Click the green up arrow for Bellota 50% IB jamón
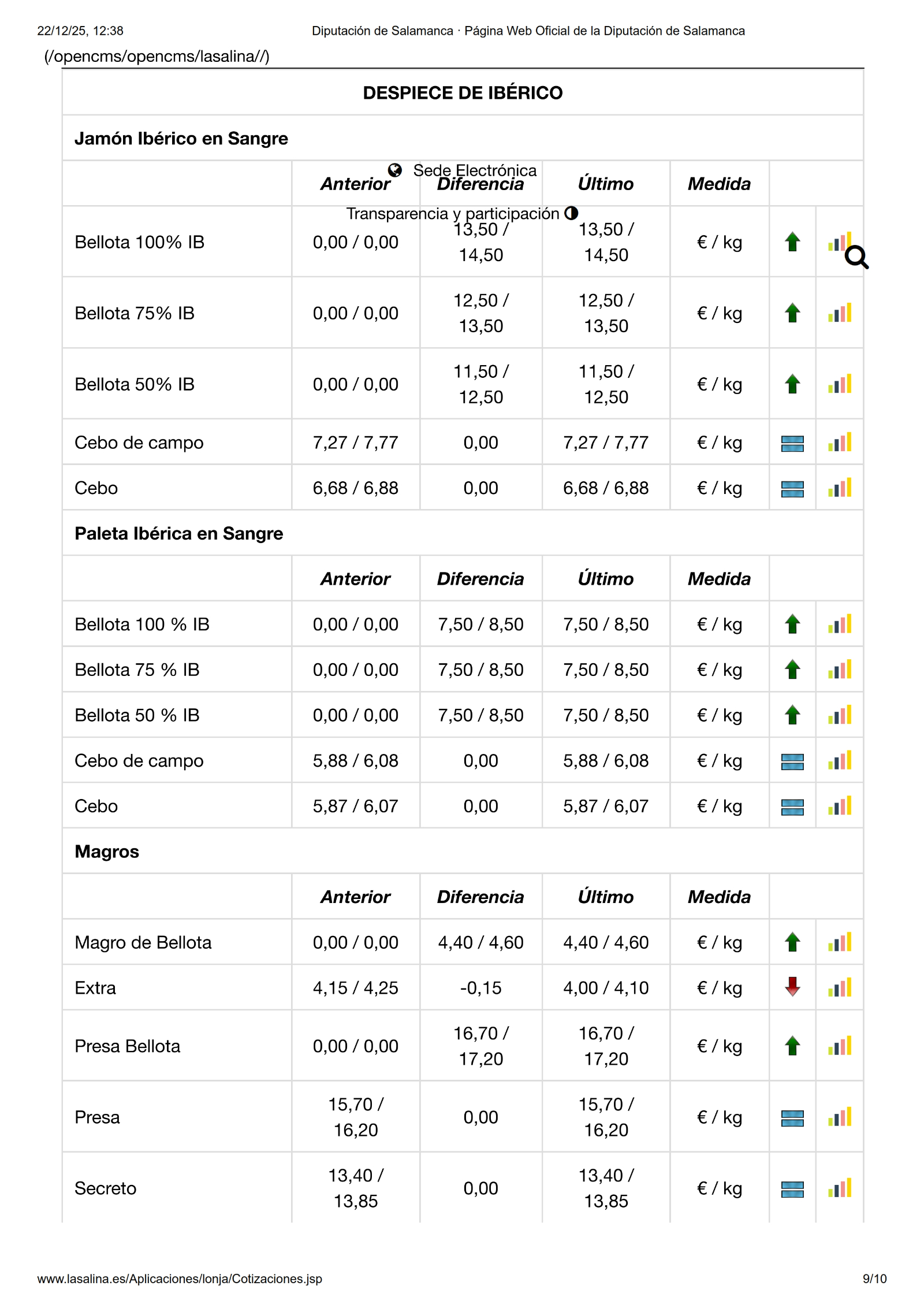Screen dimensions: 924x1308 click(x=792, y=384)
